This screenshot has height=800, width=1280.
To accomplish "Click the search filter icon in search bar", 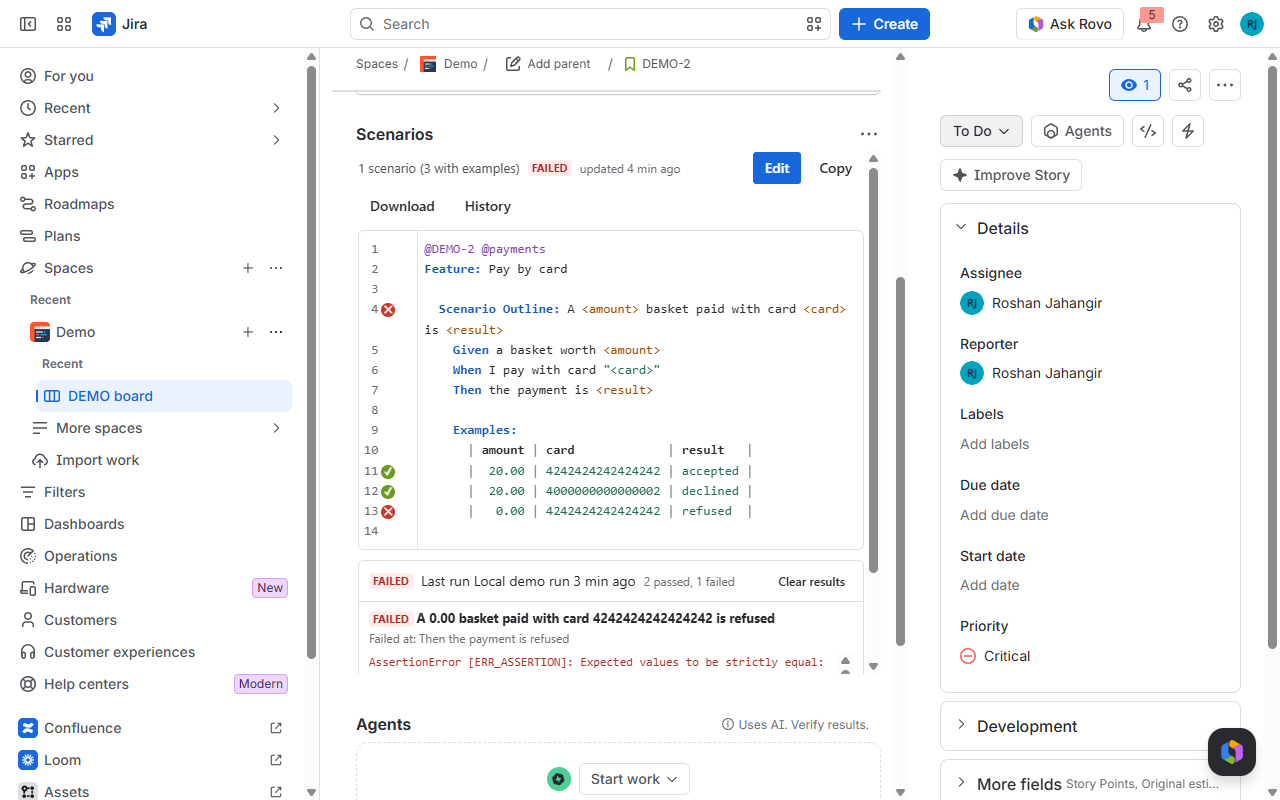I will click(x=814, y=24).
